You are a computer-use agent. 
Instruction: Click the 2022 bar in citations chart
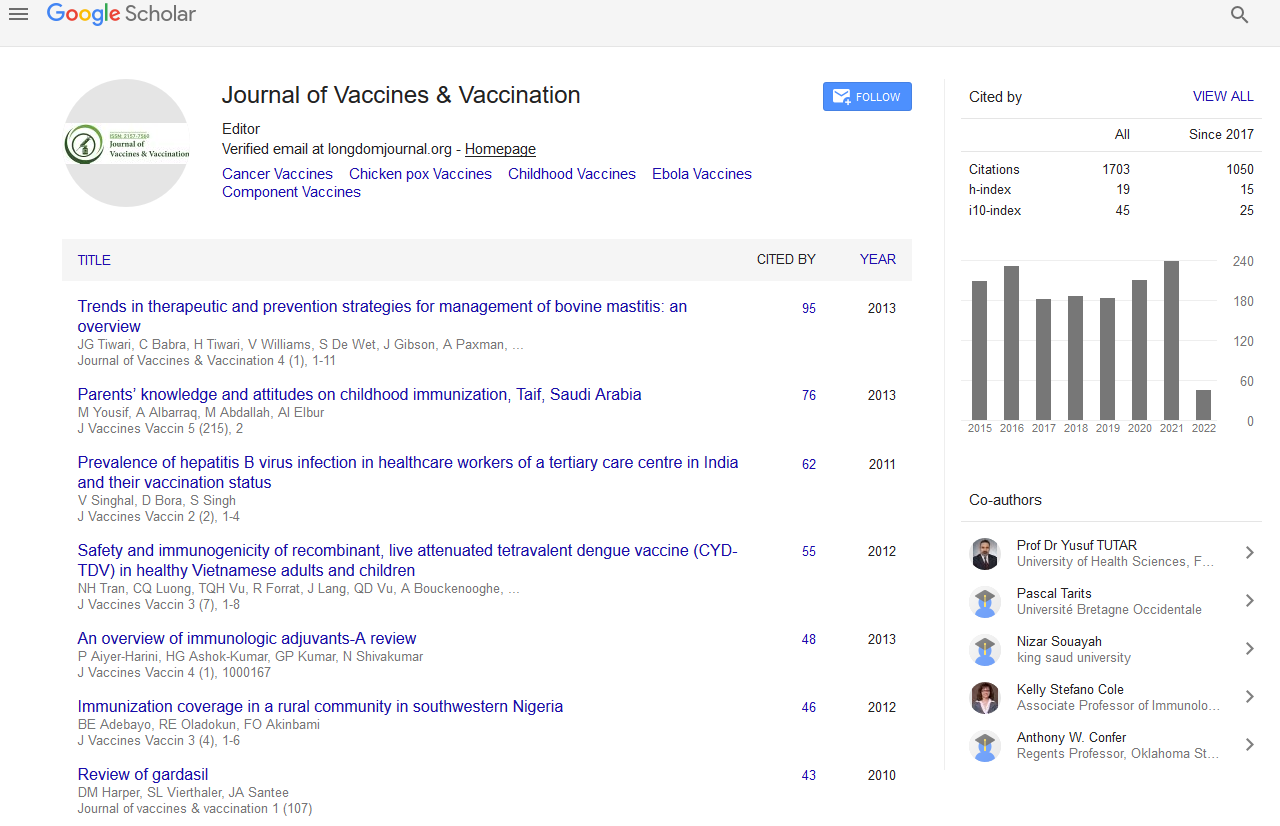click(x=1203, y=405)
